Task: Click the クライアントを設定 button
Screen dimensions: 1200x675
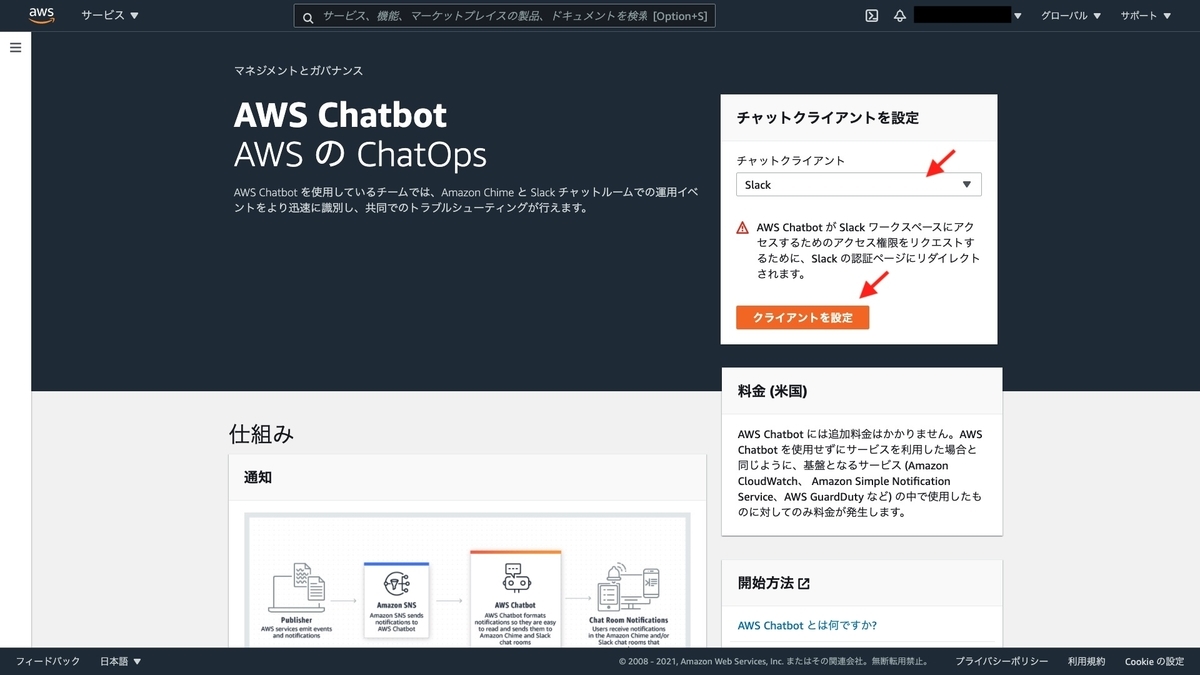Action: [x=803, y=317]
